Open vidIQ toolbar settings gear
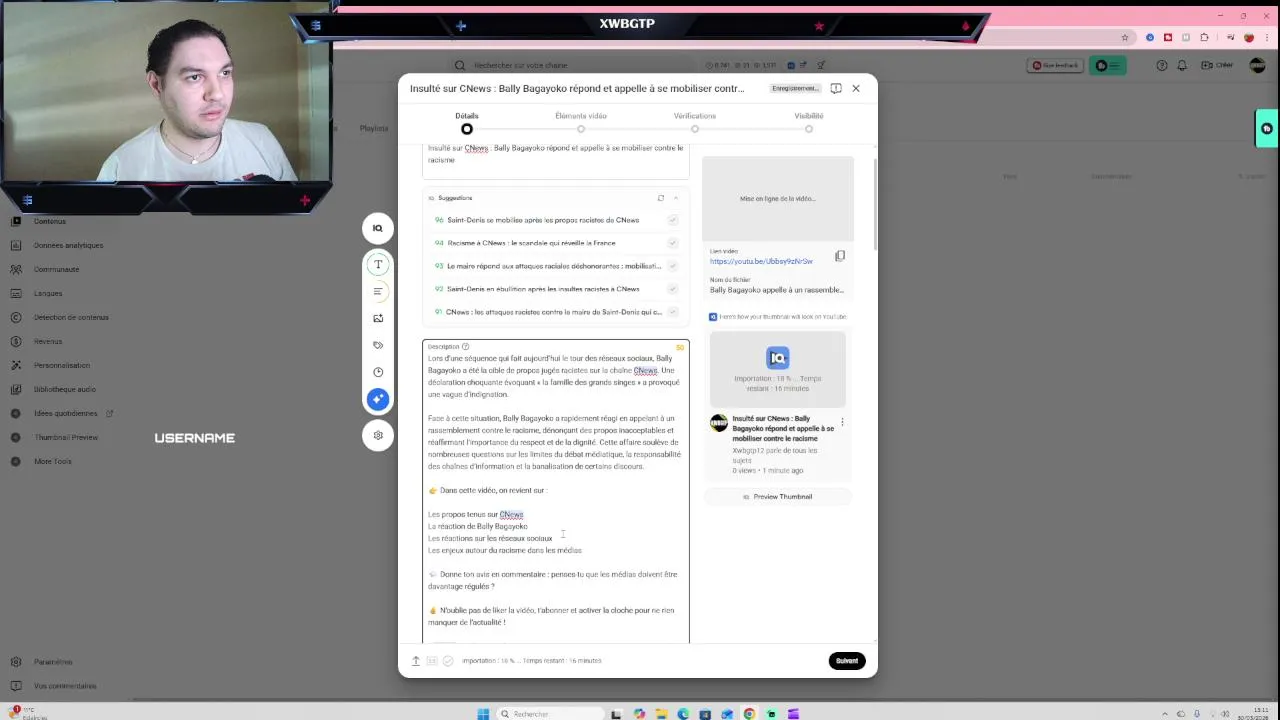The image size is (1280, 720). 378,435
